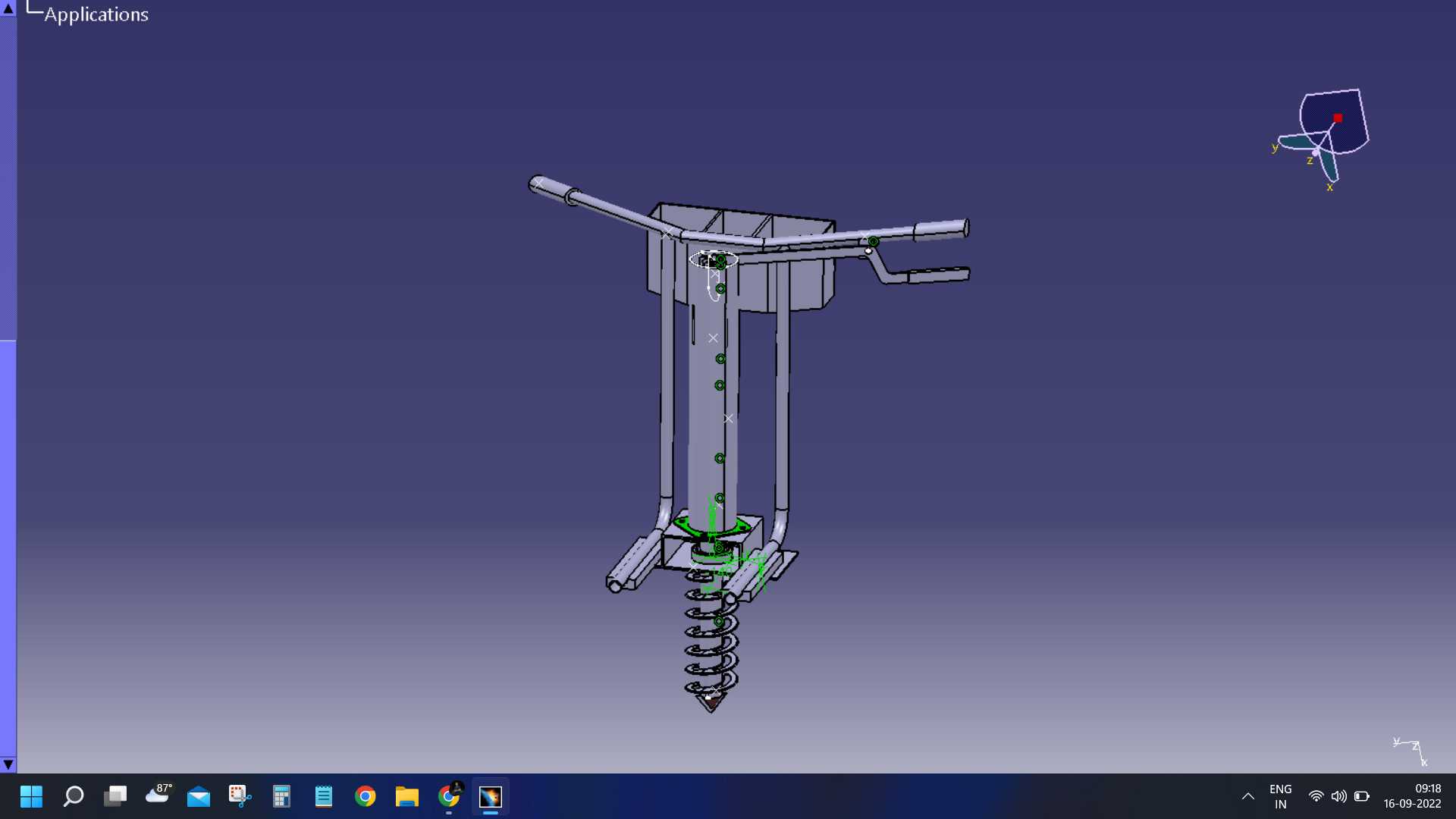
Task: Open Notepad from the taskbar
Action: (x=324, y=796)
